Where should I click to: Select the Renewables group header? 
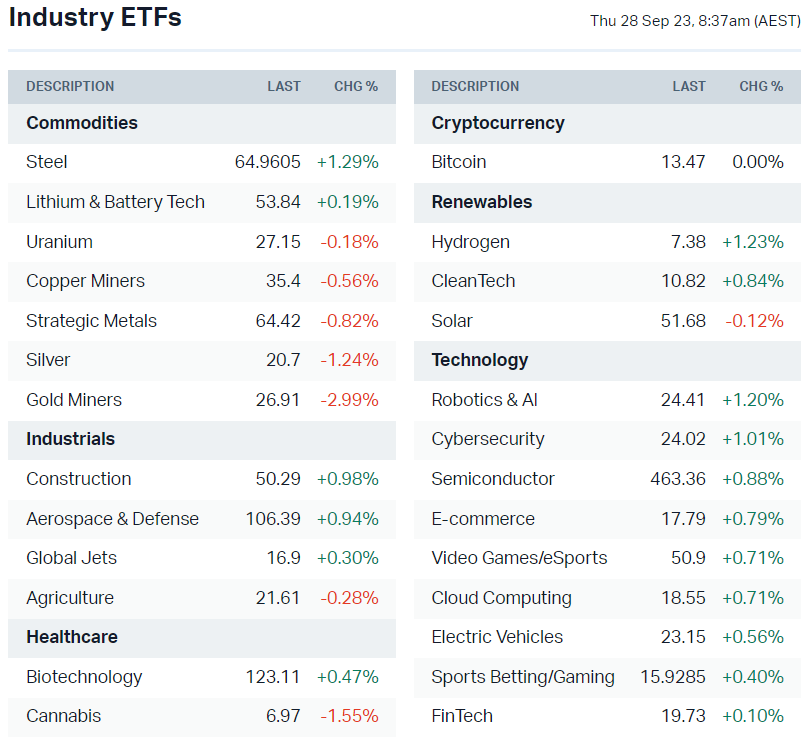pyautogui.click(x=482, y=202)
